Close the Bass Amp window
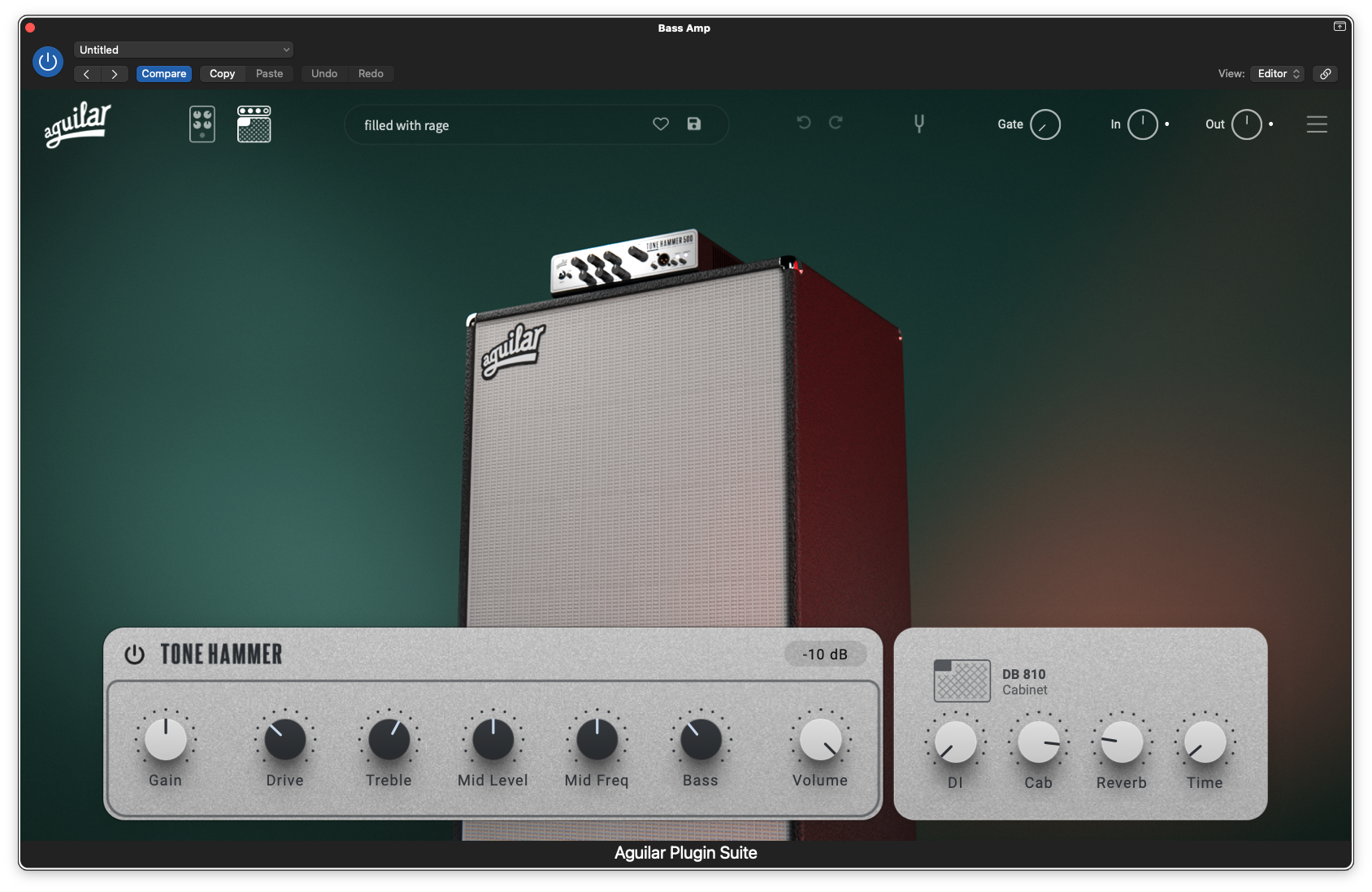The height and width of the screenshot is (892, 1372). [x=30, y=28]
